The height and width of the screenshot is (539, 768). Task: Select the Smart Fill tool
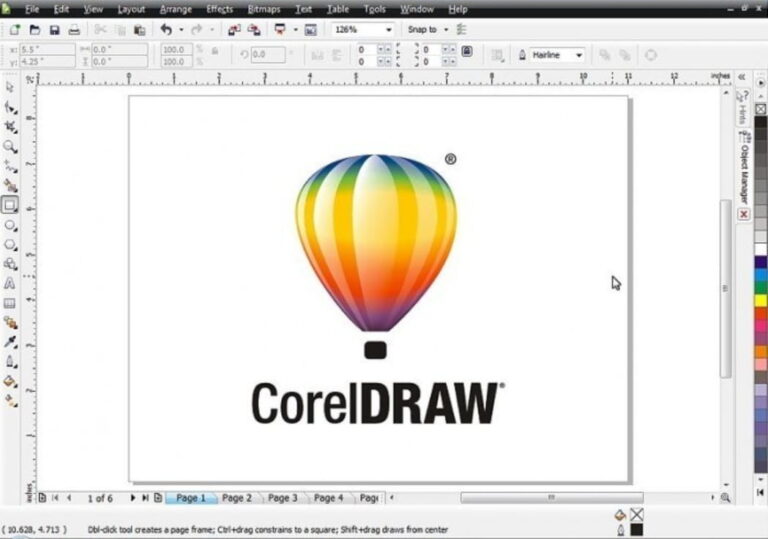[10, 186]
